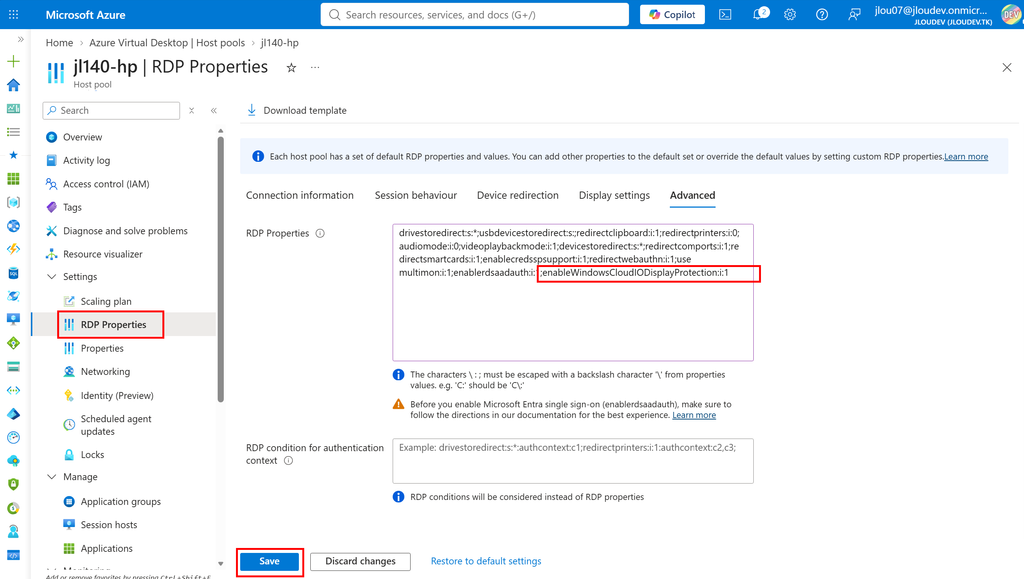Viewport: 1024px width, 579px height.
Task: Open SQL databases icon in left rail
Action: tap(13, 273)
